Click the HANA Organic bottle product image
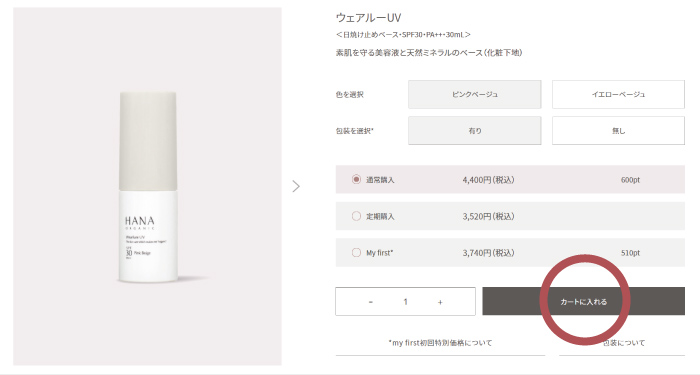Image resolution: width=700 pixels, height=375 pixels. click(148, 187)
